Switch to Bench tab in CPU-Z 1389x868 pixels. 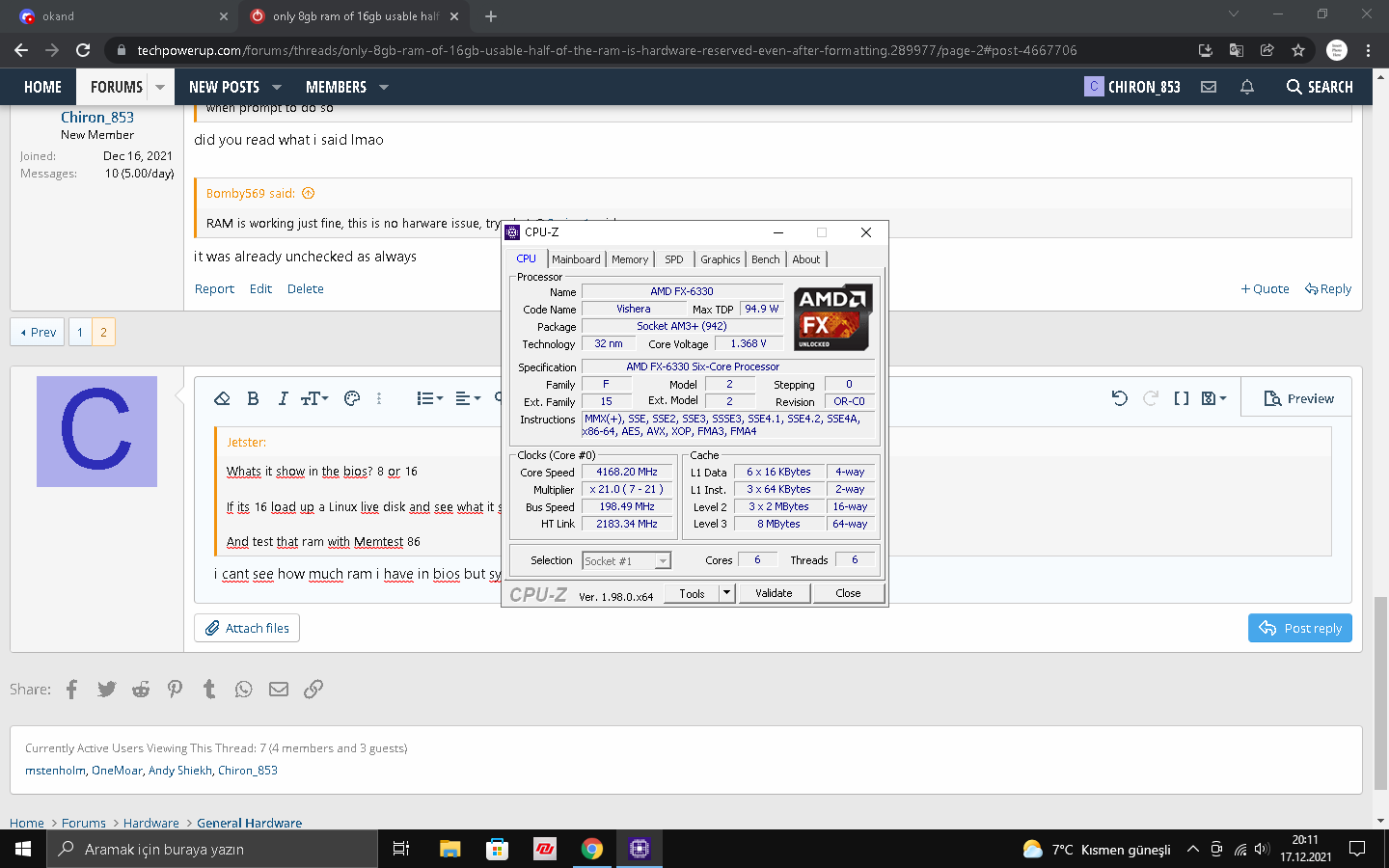coord(766,259)
